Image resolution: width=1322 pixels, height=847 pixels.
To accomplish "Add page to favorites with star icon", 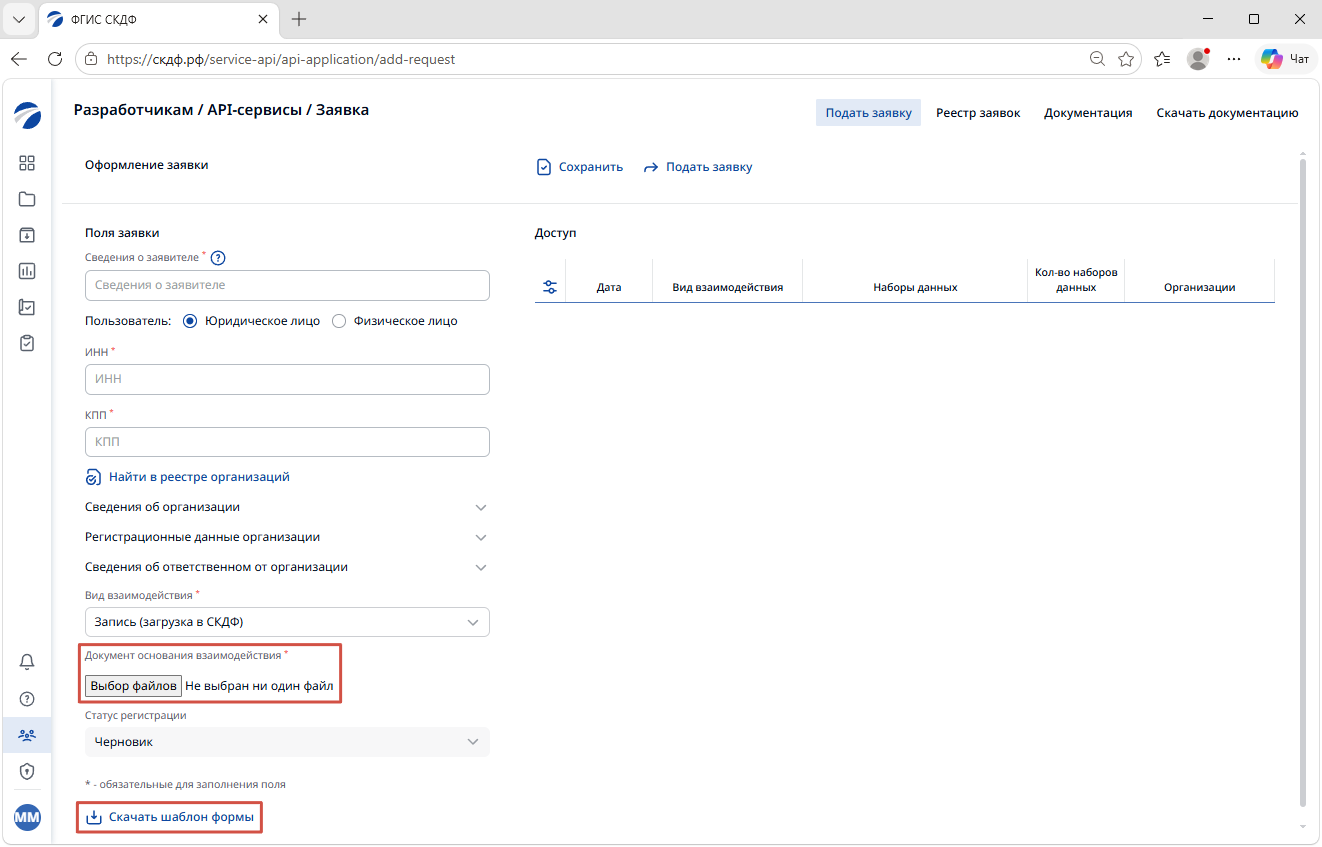I will coord(1126,59).
